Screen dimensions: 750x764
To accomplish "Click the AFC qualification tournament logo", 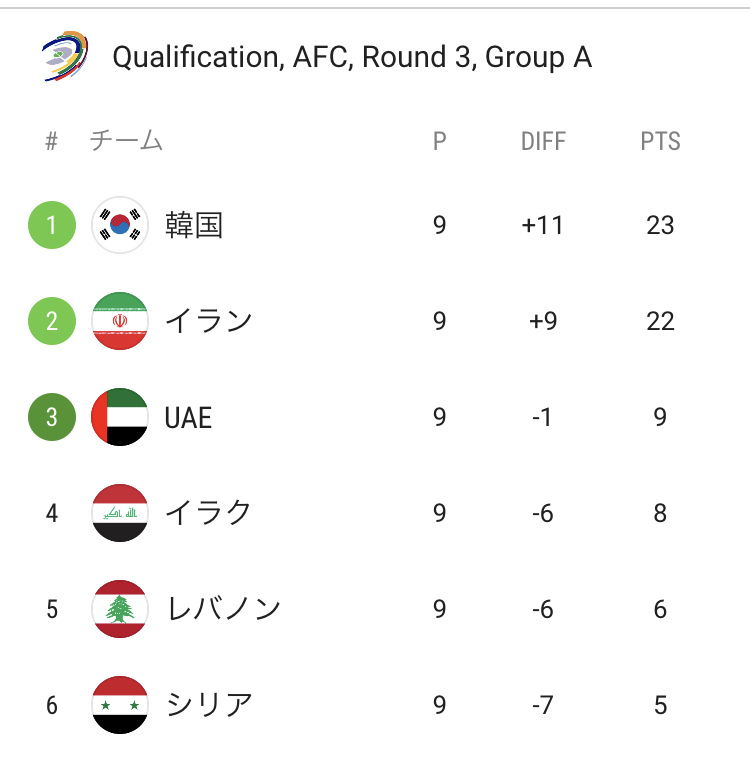I will point(65,56).
